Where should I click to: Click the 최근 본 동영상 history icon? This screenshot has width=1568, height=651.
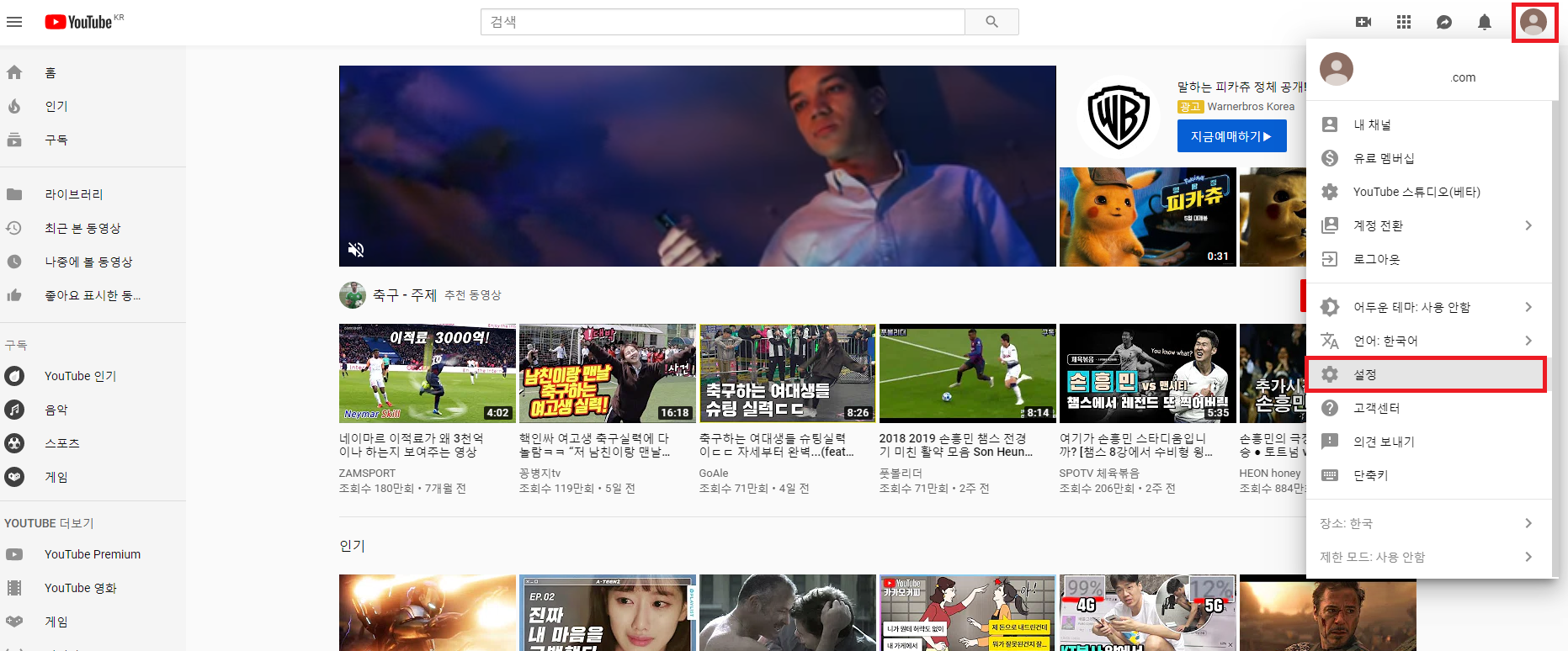click(x=14, y=228)
